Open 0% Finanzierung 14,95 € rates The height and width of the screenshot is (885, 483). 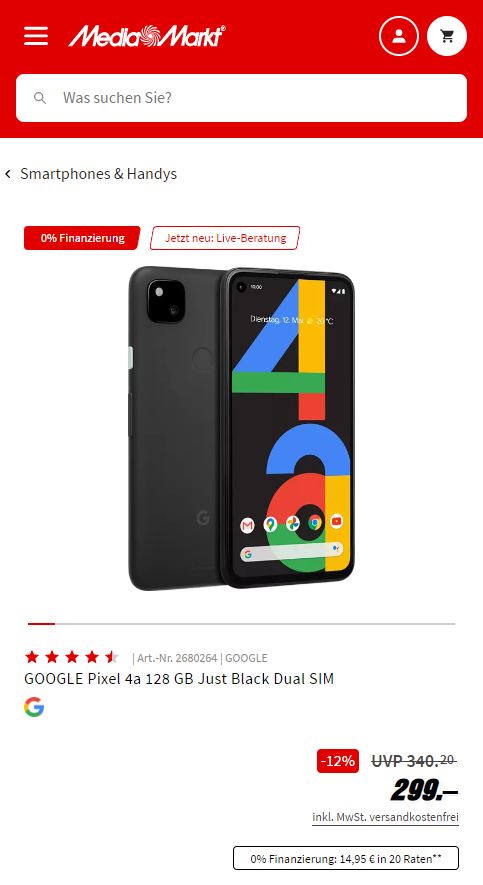click(x=346, y=858)
